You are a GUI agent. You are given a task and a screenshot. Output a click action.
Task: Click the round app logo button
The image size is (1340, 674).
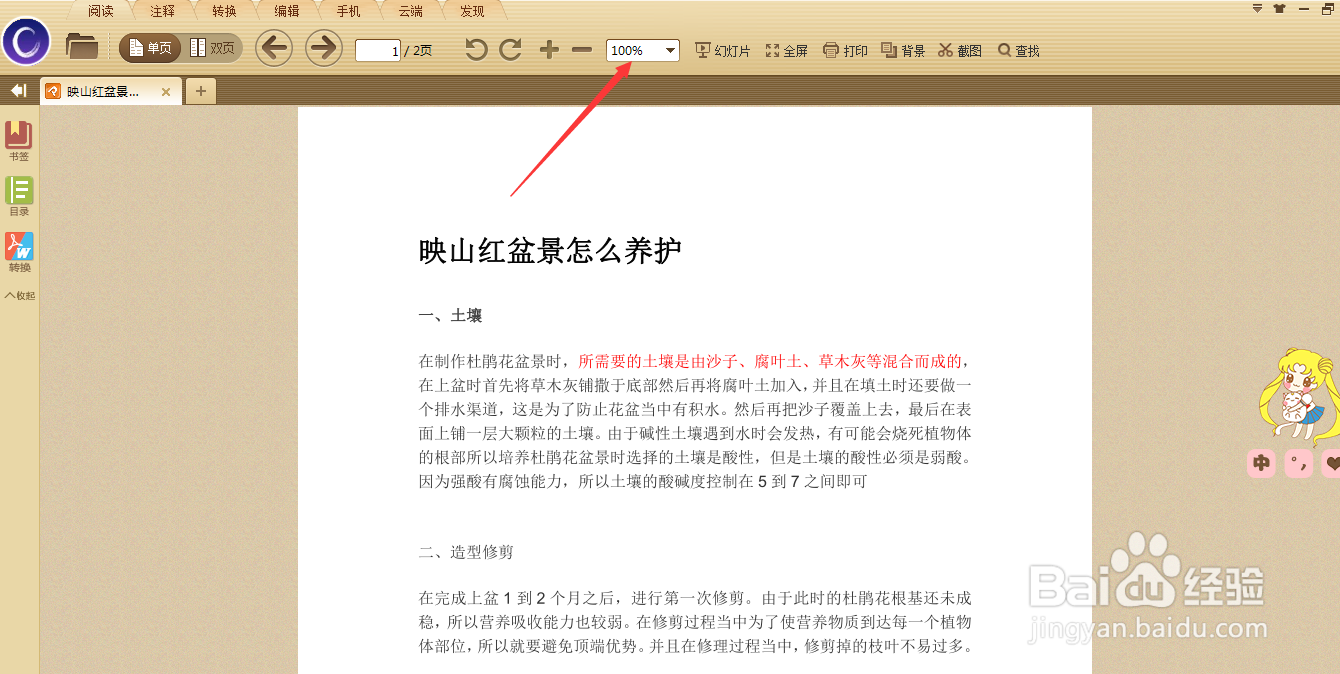point(27,41)
